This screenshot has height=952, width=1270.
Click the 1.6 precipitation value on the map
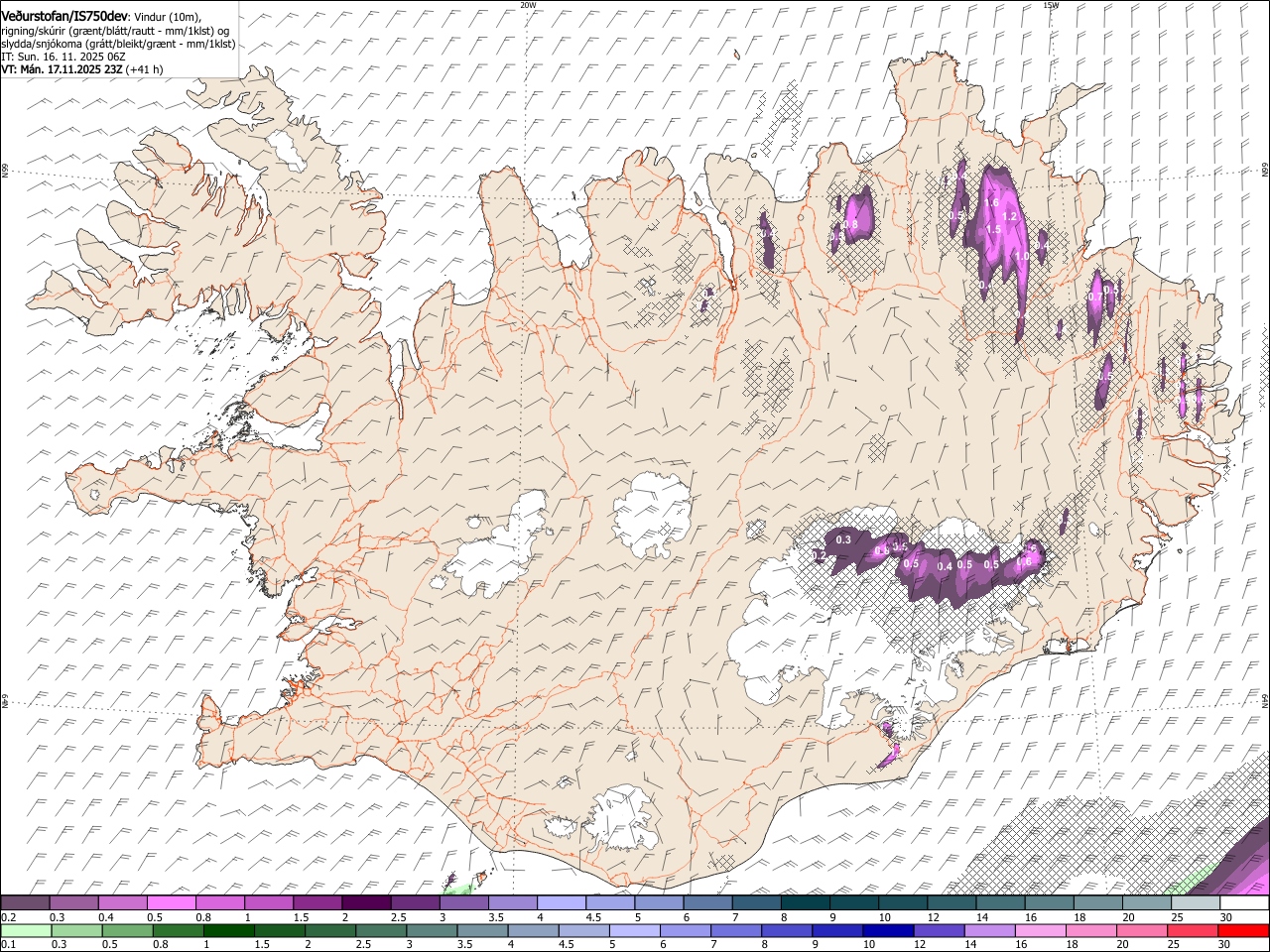click(x=991, y=202)
